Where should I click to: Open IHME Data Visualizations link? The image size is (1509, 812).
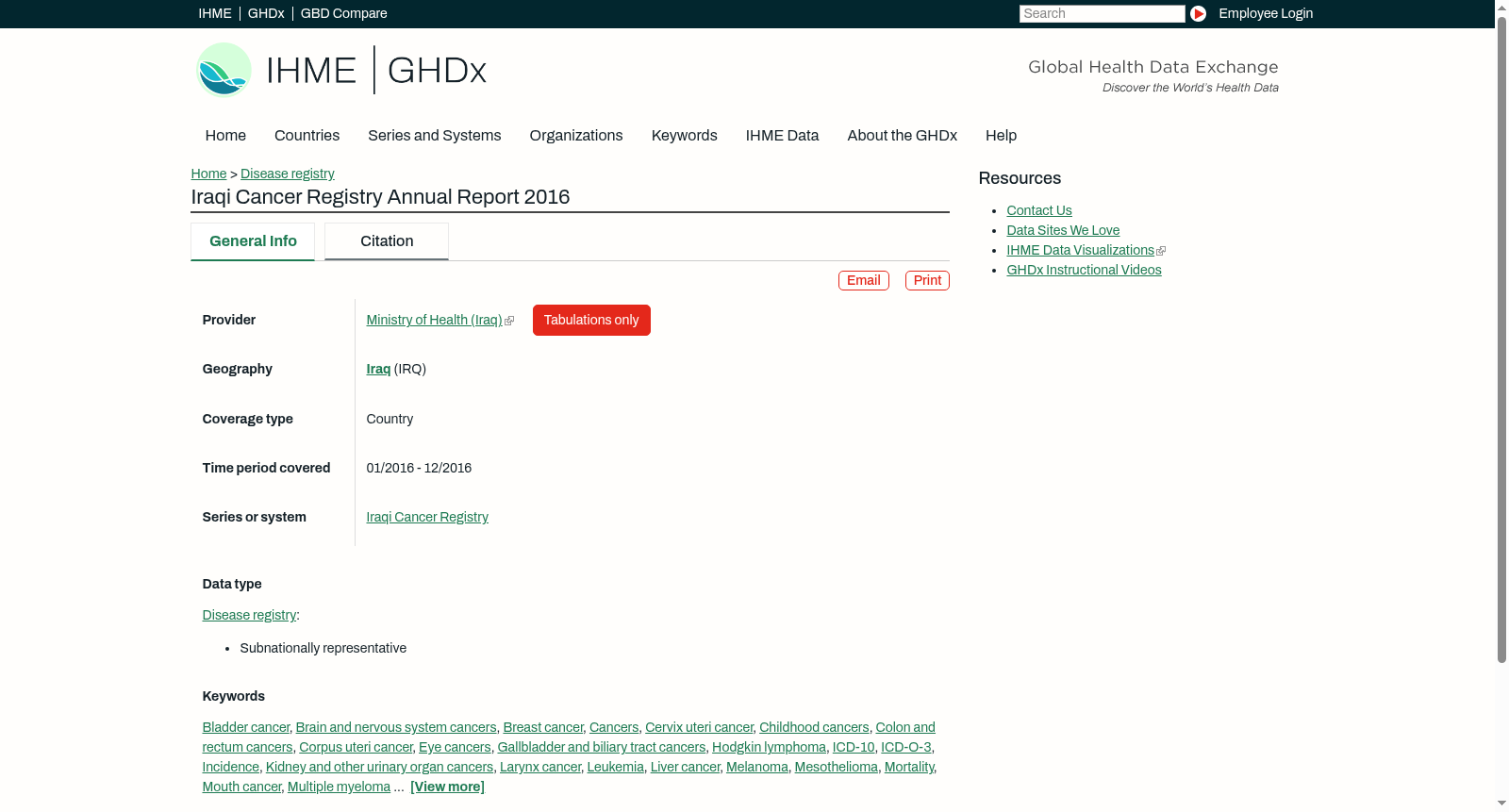tap(1081, 250)
